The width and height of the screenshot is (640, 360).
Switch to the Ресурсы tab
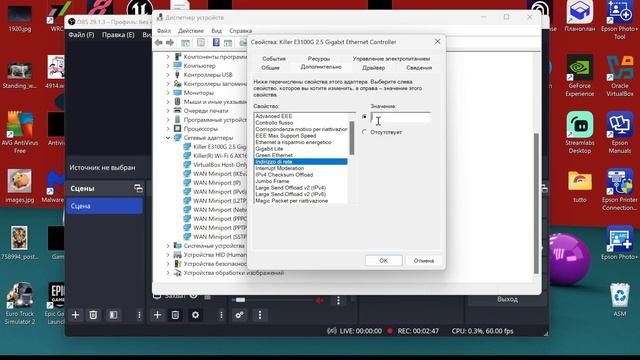(319, 59)
